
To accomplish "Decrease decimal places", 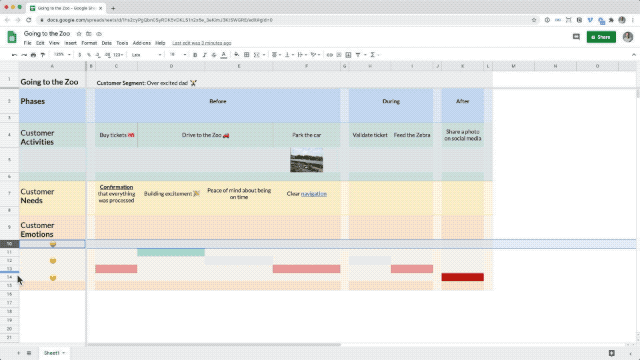I will click(98, 55).
